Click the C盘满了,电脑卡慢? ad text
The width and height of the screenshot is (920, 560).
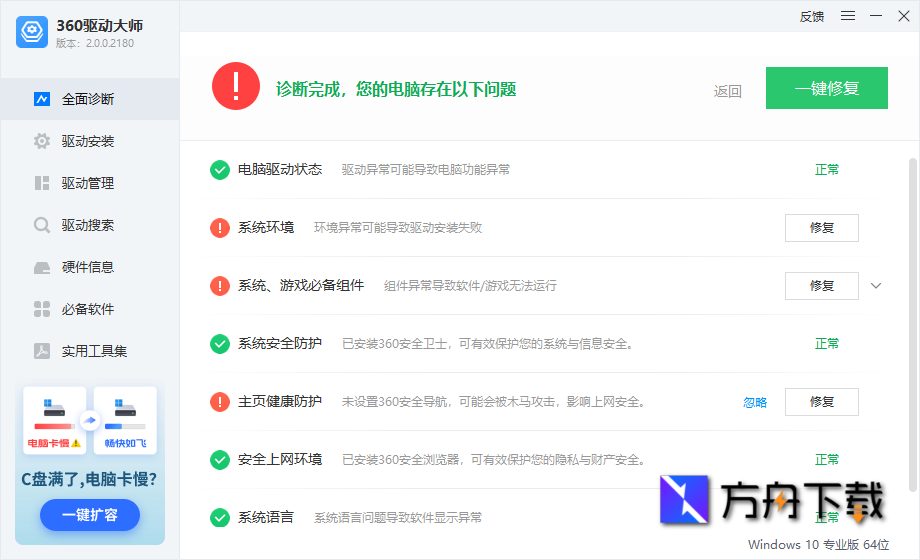89,480
